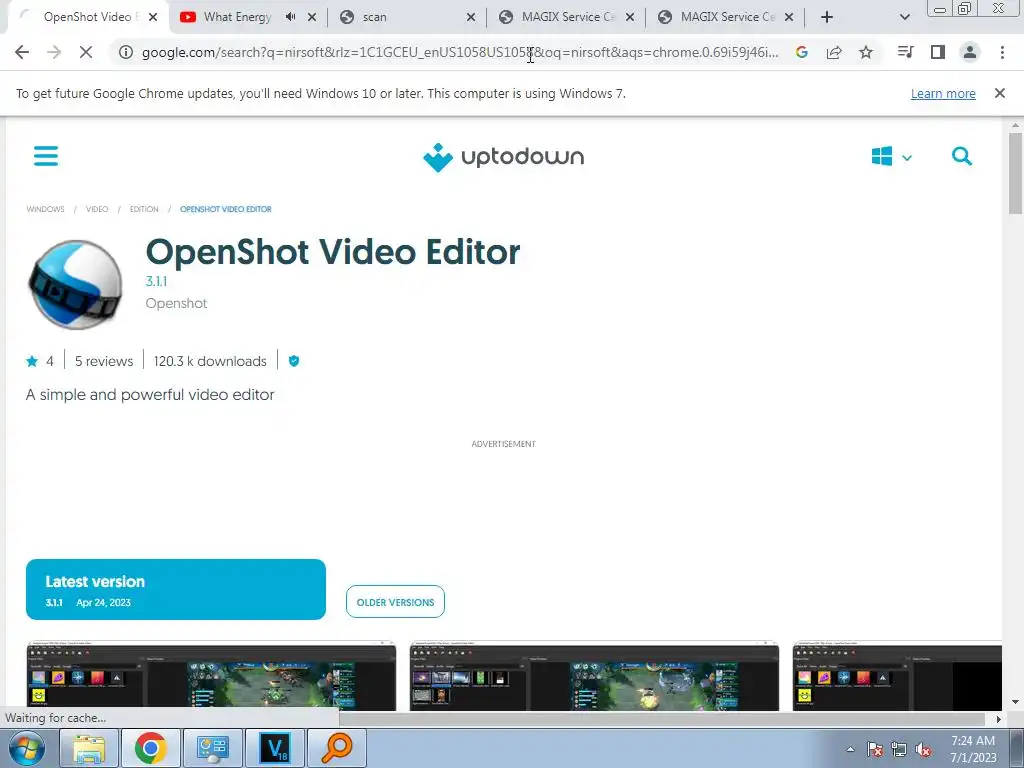1024x768 pixels.
Task: Show hidden system tray icons
Action: click(850, 749)
